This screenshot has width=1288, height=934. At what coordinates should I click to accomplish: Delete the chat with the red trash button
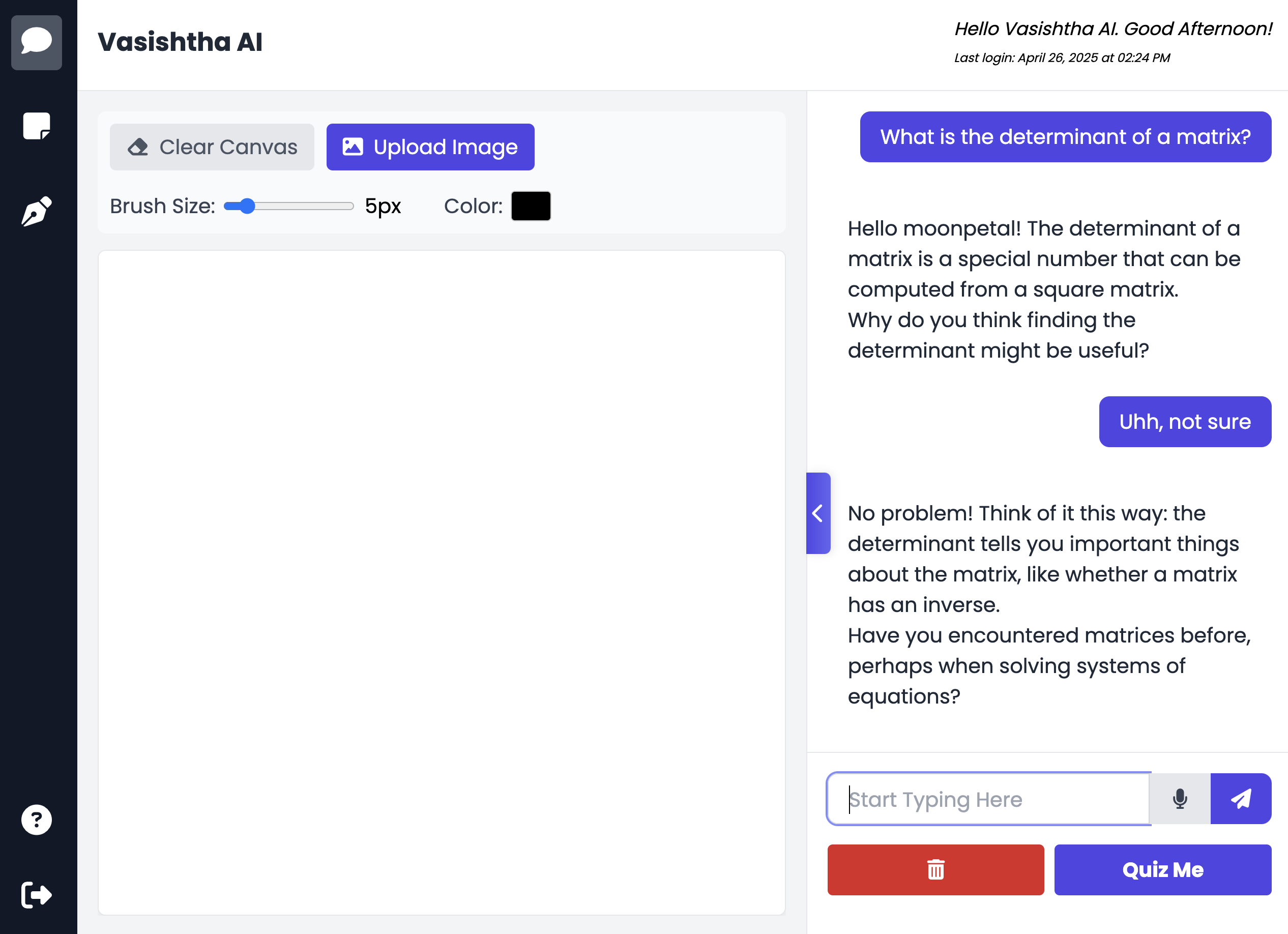(x=935, y=870)
